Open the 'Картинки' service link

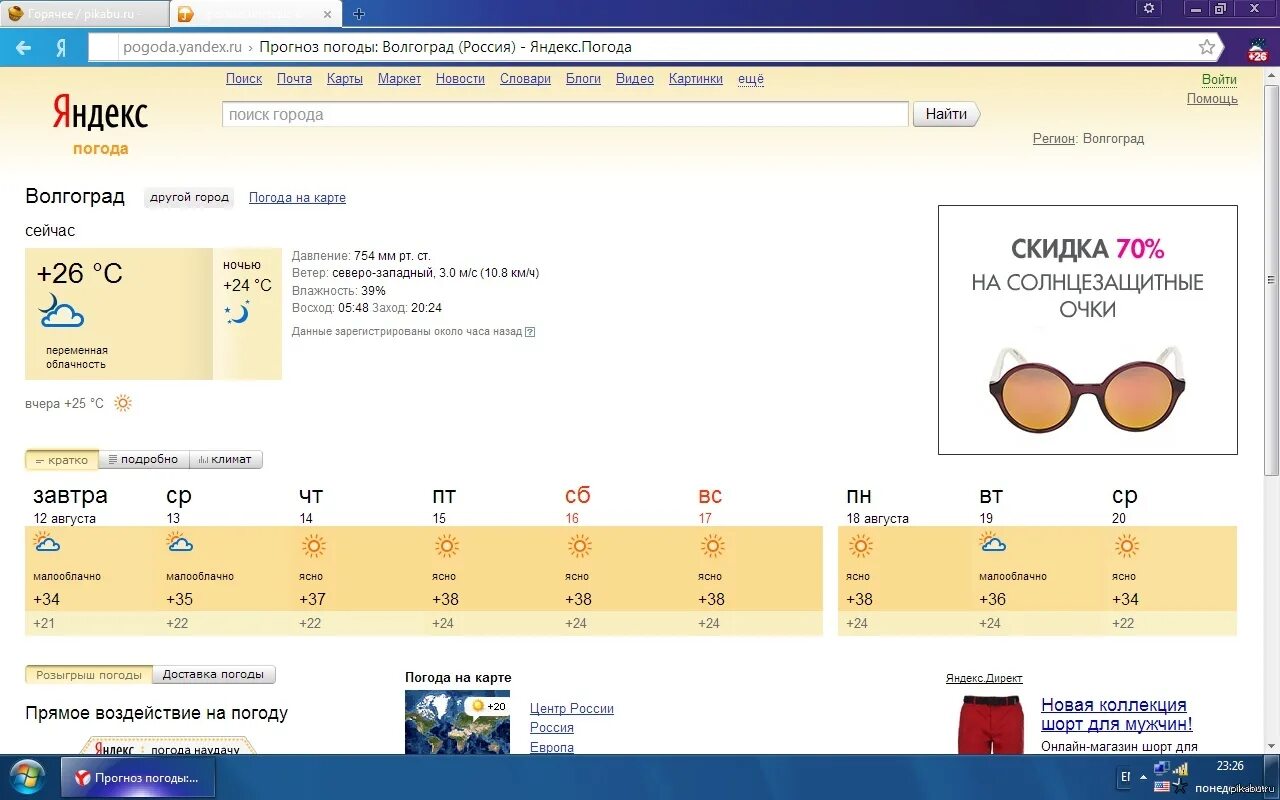click(x=696, y=79)
